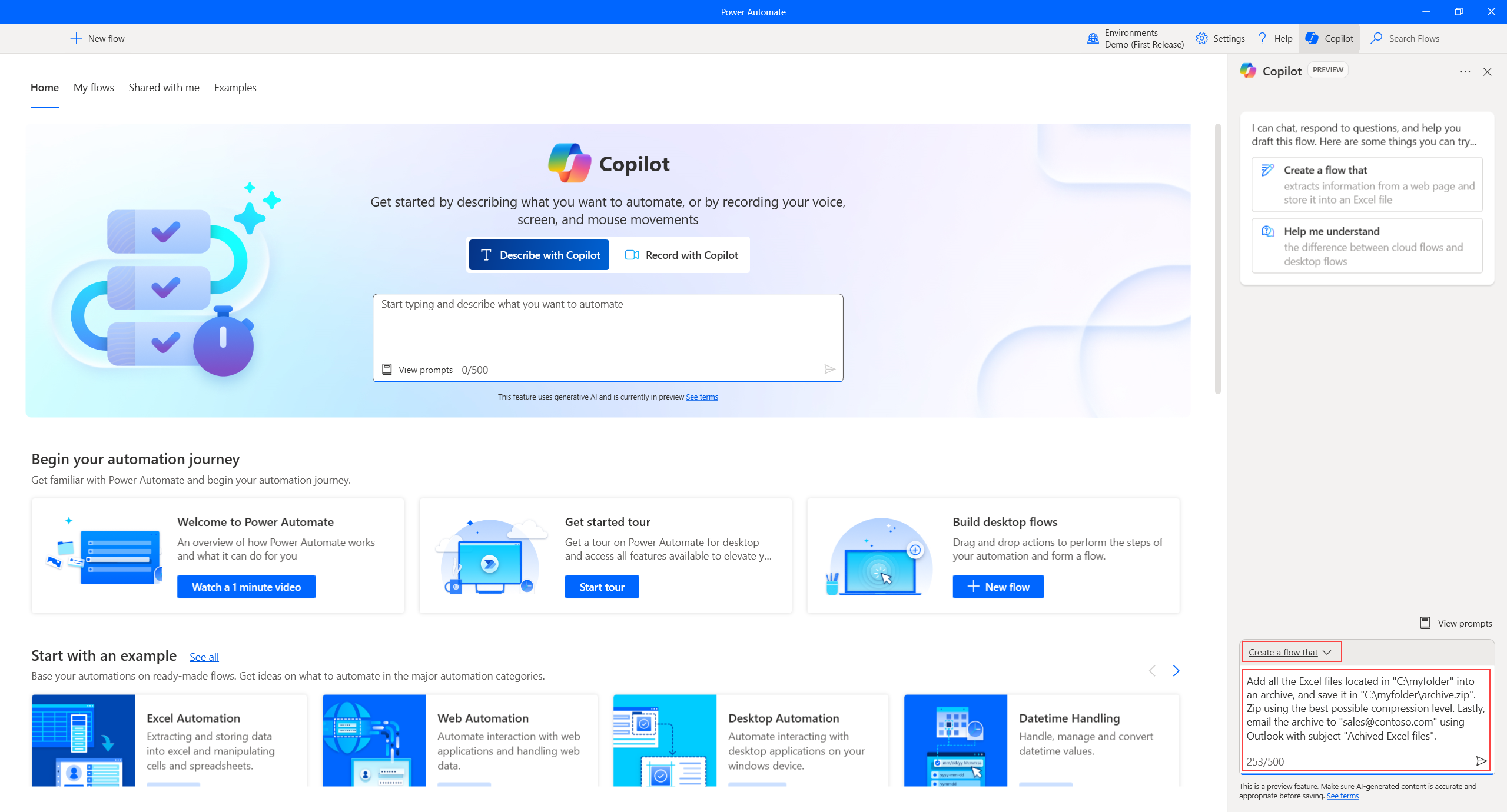Select the My flows tab
The width and height of the screenshot is (1507, 812).
tap(93, 87)
